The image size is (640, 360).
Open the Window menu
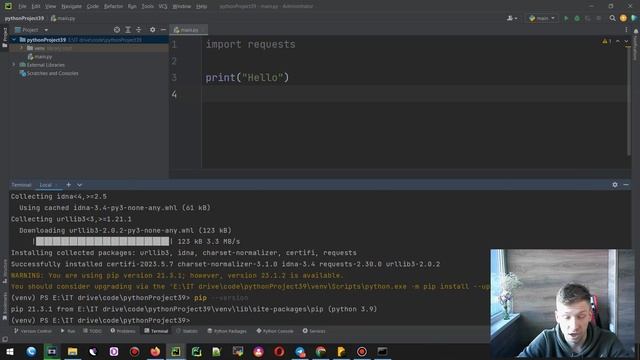pos(182,6)
